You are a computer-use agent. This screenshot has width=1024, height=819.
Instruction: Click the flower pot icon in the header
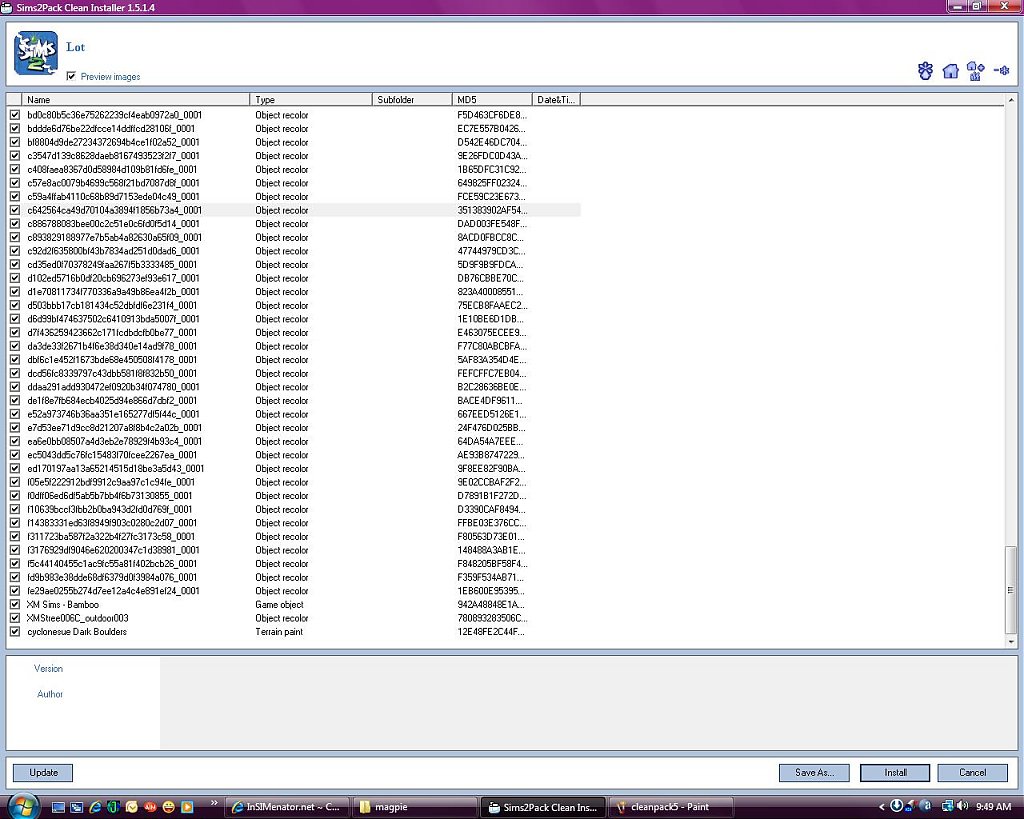pyautogui.click(x=925, y=71)
